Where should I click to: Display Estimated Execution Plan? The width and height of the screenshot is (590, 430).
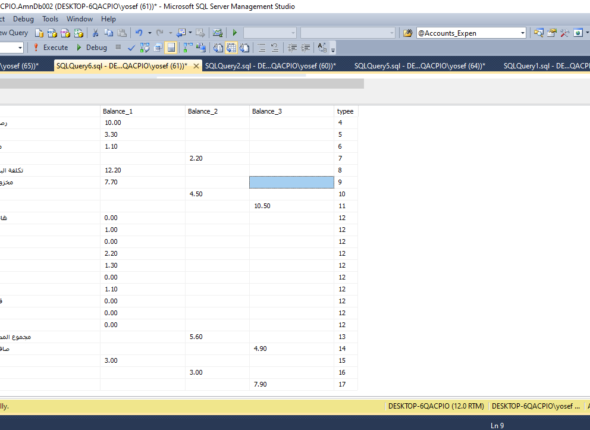tap(144, 48)
